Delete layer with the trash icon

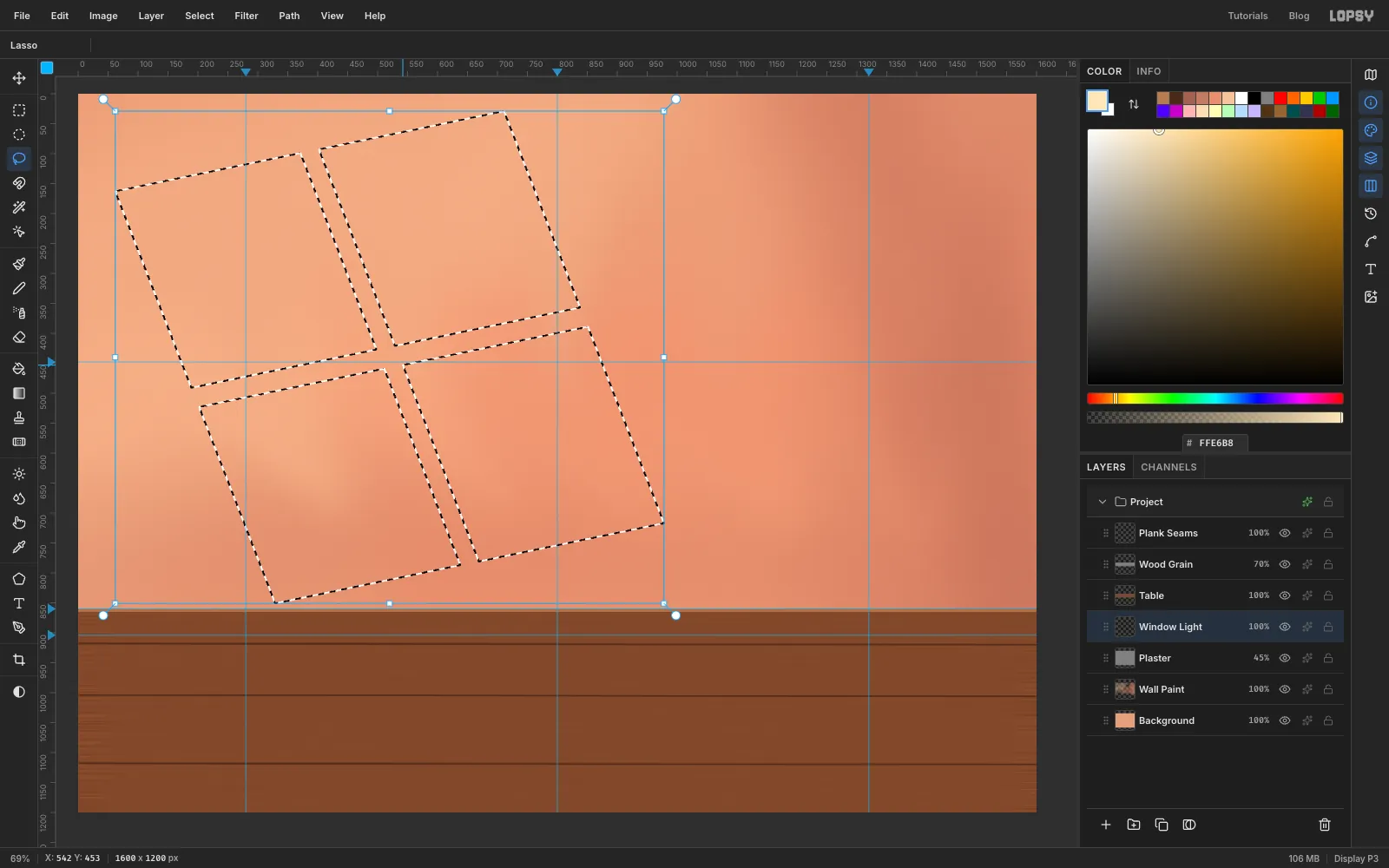click(1325, 825)
